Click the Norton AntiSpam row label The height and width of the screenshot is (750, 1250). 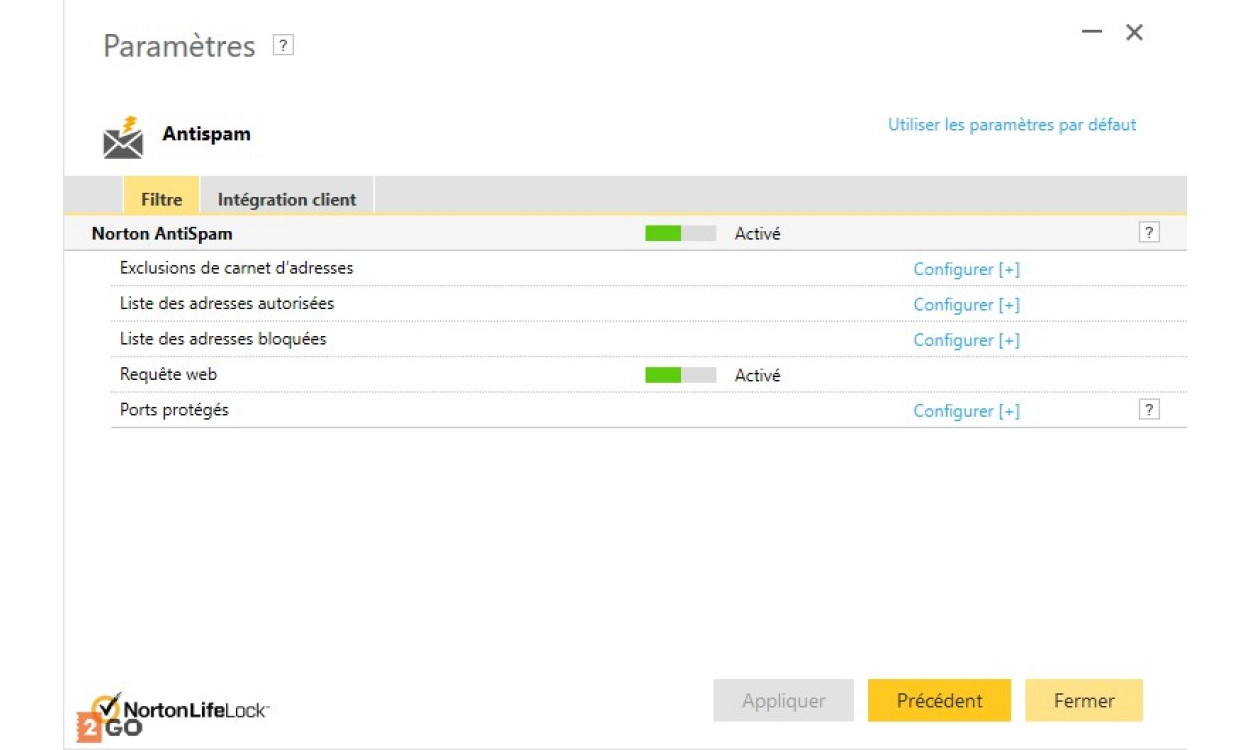(162, 234)
